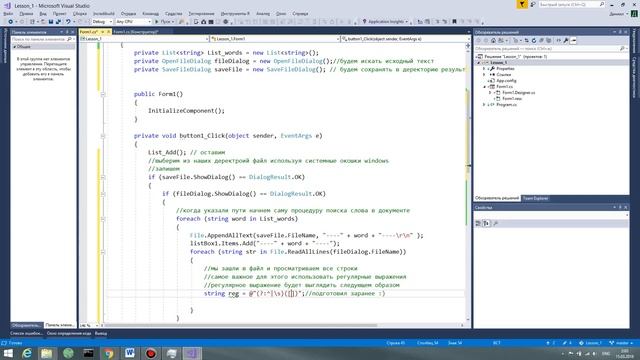This screenshot has height=360, width=640.
Task: Click the Refresh icon in Solution Explorer
Action: 533,40
